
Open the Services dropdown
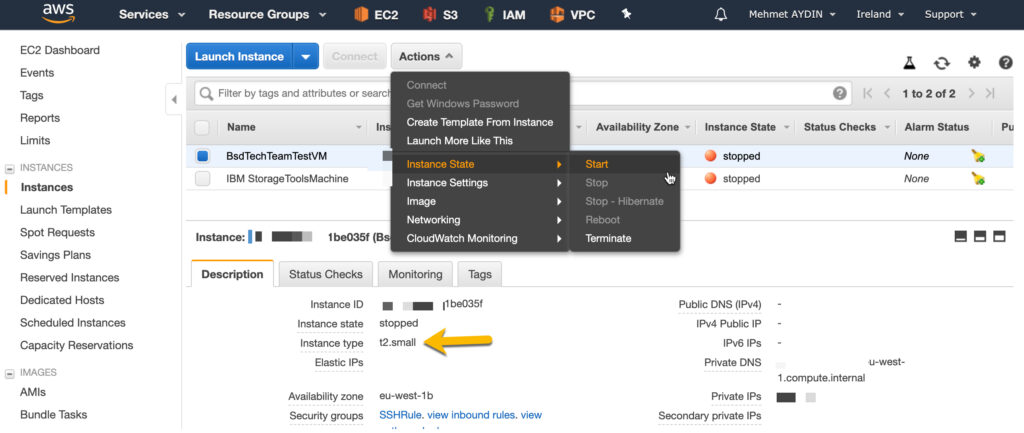152,14
